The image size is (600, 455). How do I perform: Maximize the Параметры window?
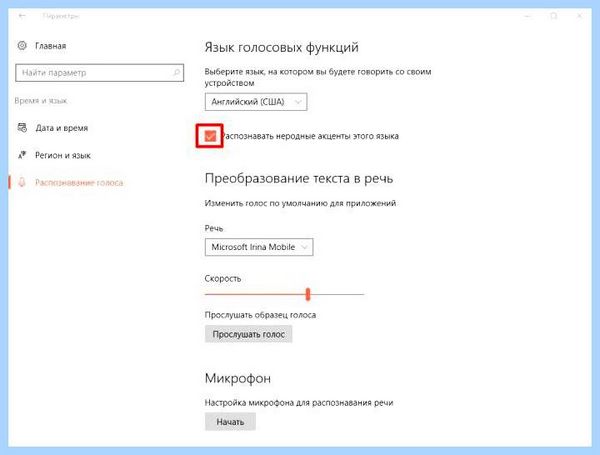[x=554, y=16]
